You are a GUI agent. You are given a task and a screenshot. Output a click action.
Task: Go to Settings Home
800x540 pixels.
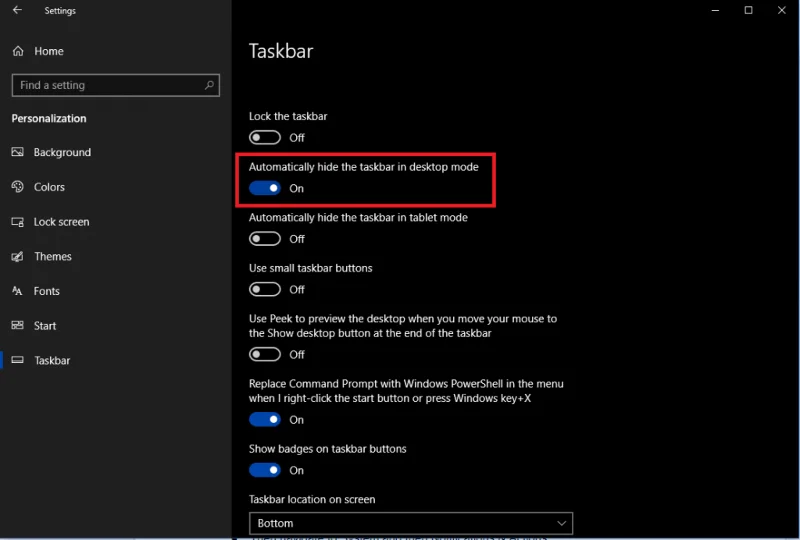point(115,51)
